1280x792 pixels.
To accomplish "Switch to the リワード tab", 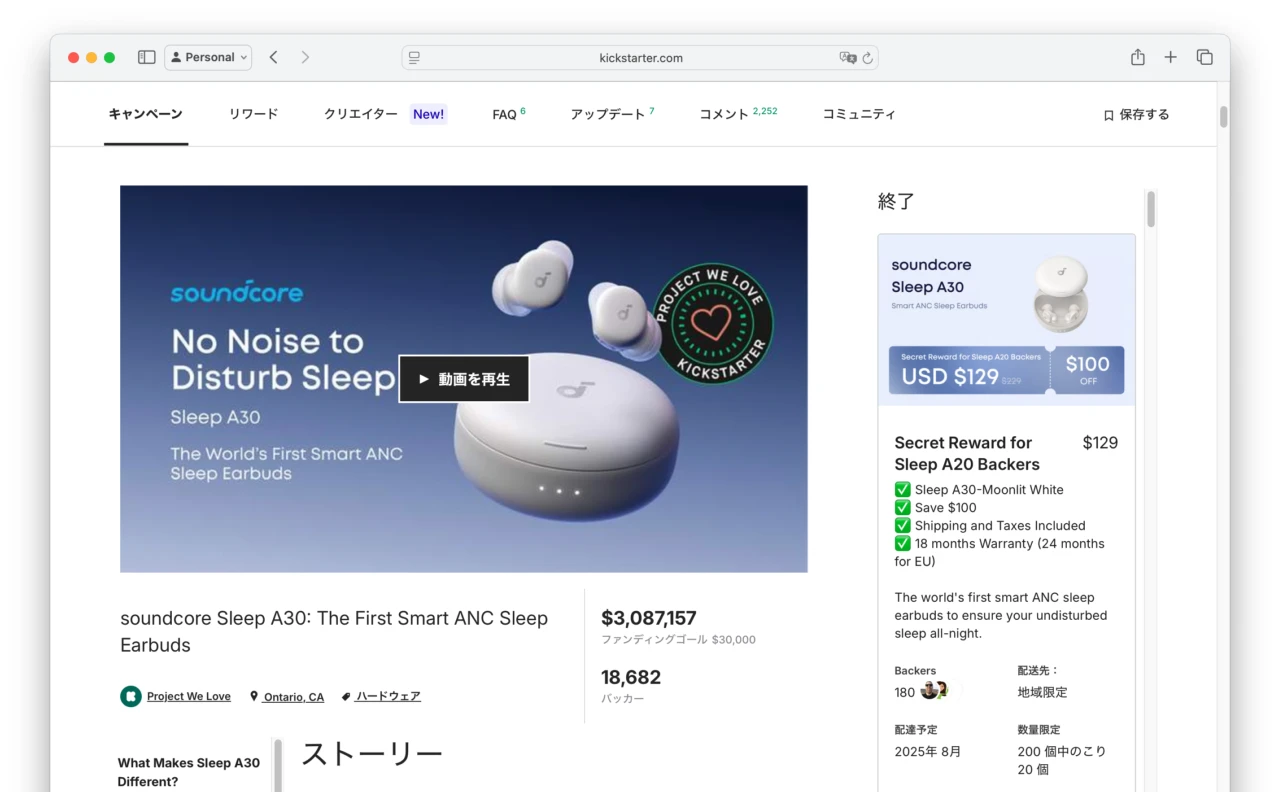I will click(x=253, y=114).
